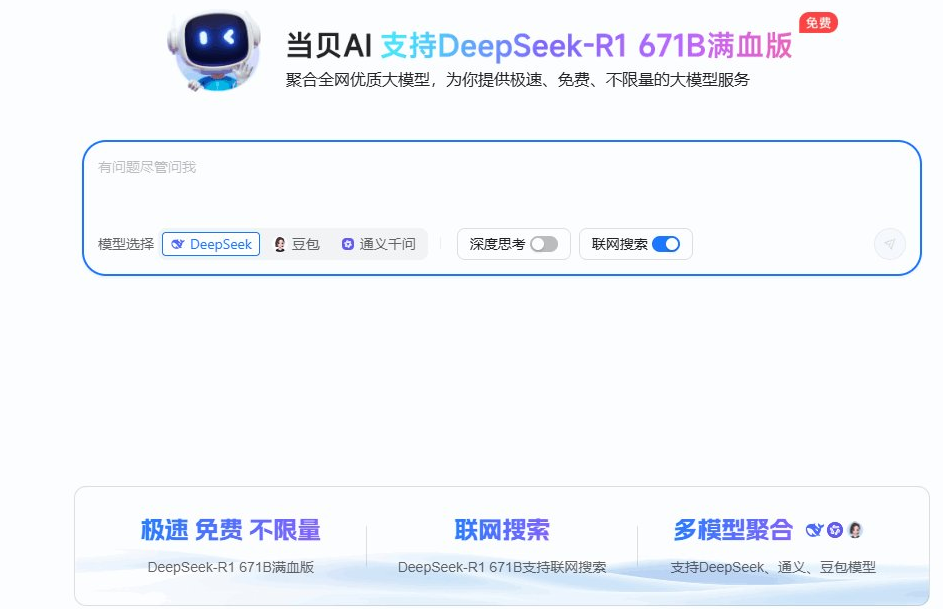Click the Tongyi round icon beside 多模型聚合
The image size is (943, 609).
click(x=835, y=530)
